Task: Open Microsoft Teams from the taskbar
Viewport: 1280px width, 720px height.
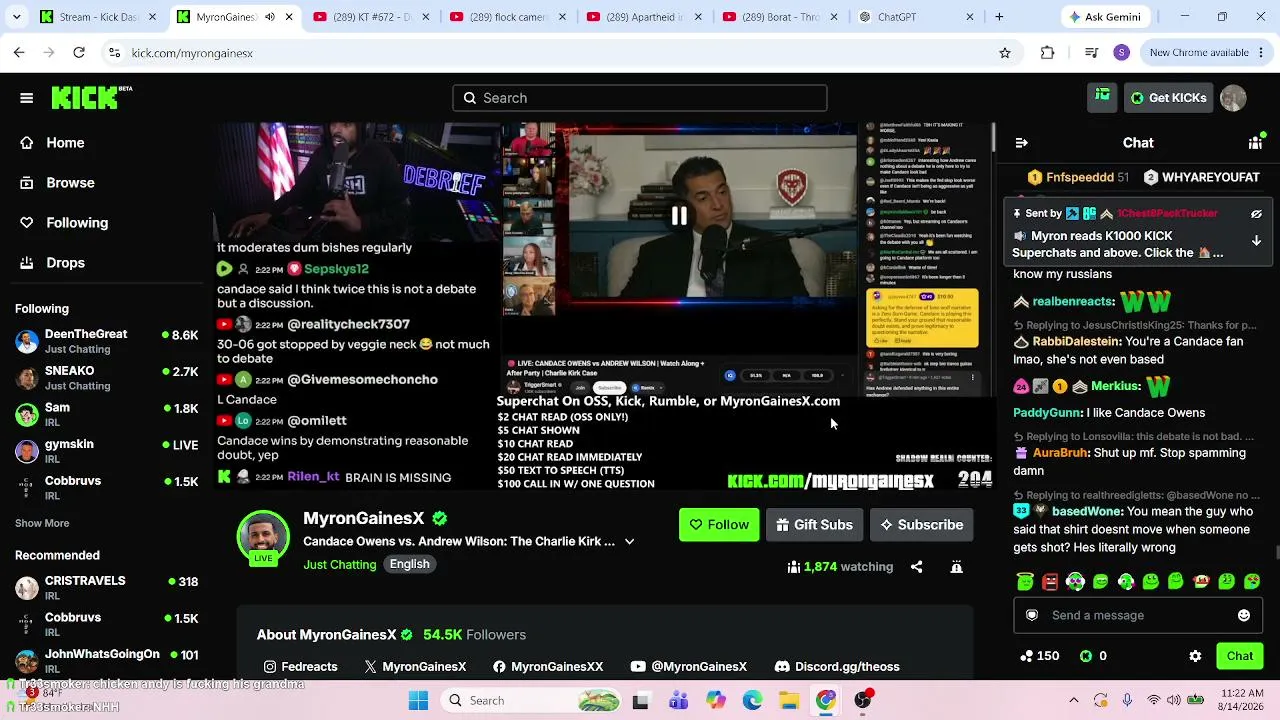Action: pos(678,700)
